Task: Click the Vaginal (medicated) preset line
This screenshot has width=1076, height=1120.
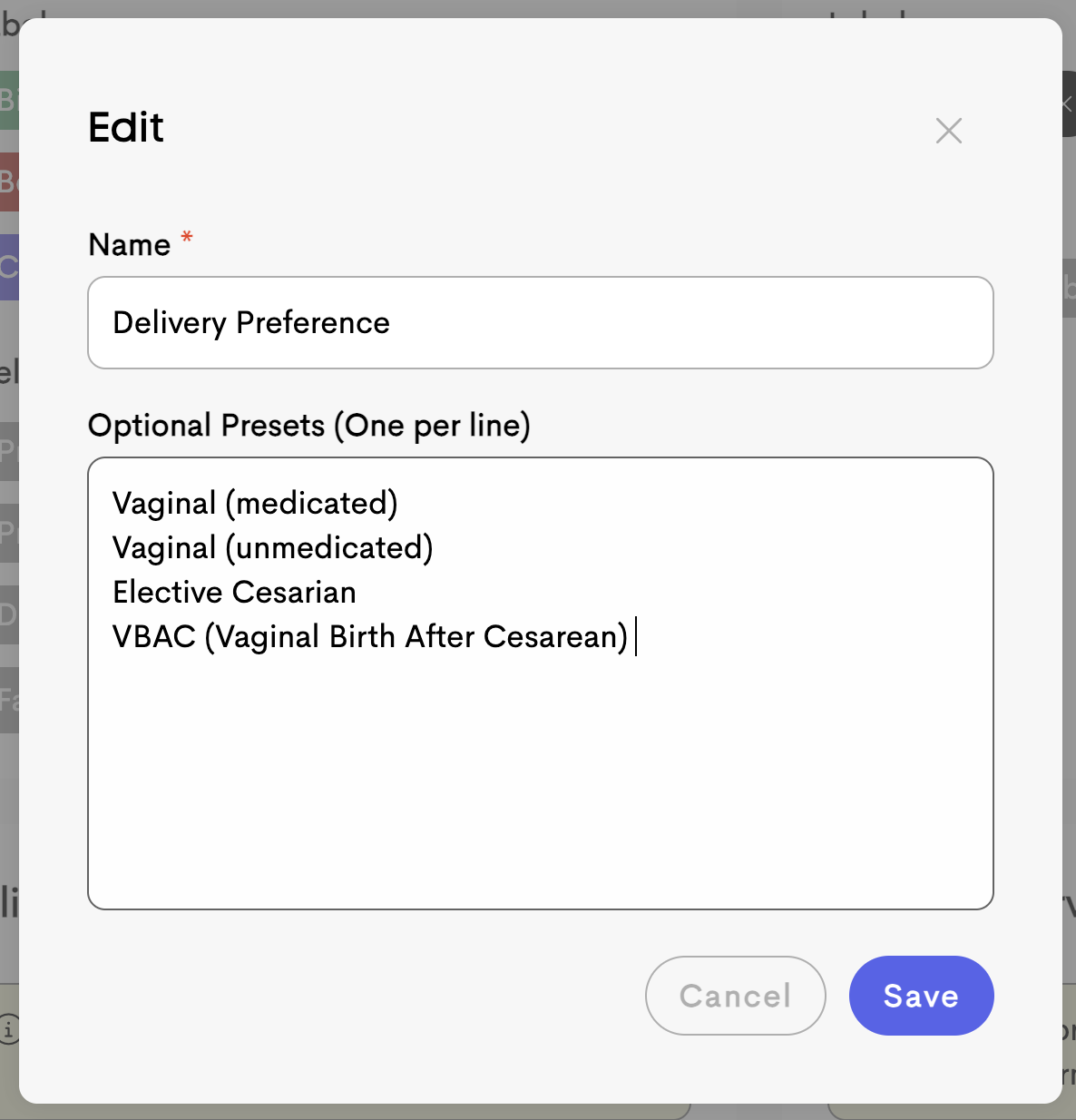Action: pyautogui.click(x=255, y=503)
